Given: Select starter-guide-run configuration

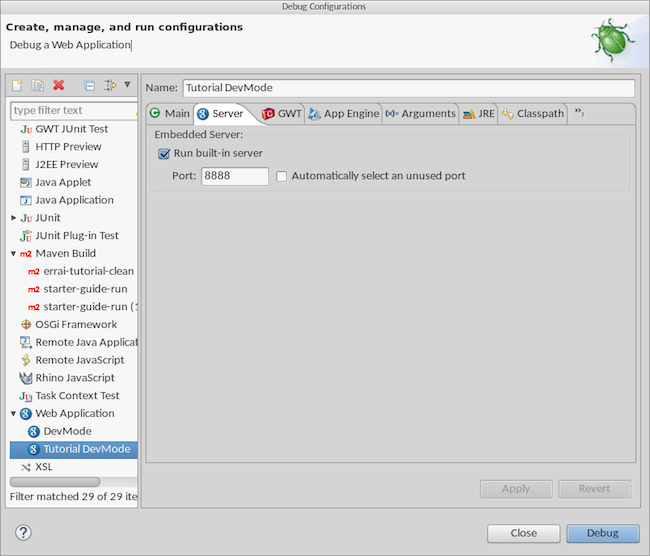Looking at the screenshot, I should point(85,289).
